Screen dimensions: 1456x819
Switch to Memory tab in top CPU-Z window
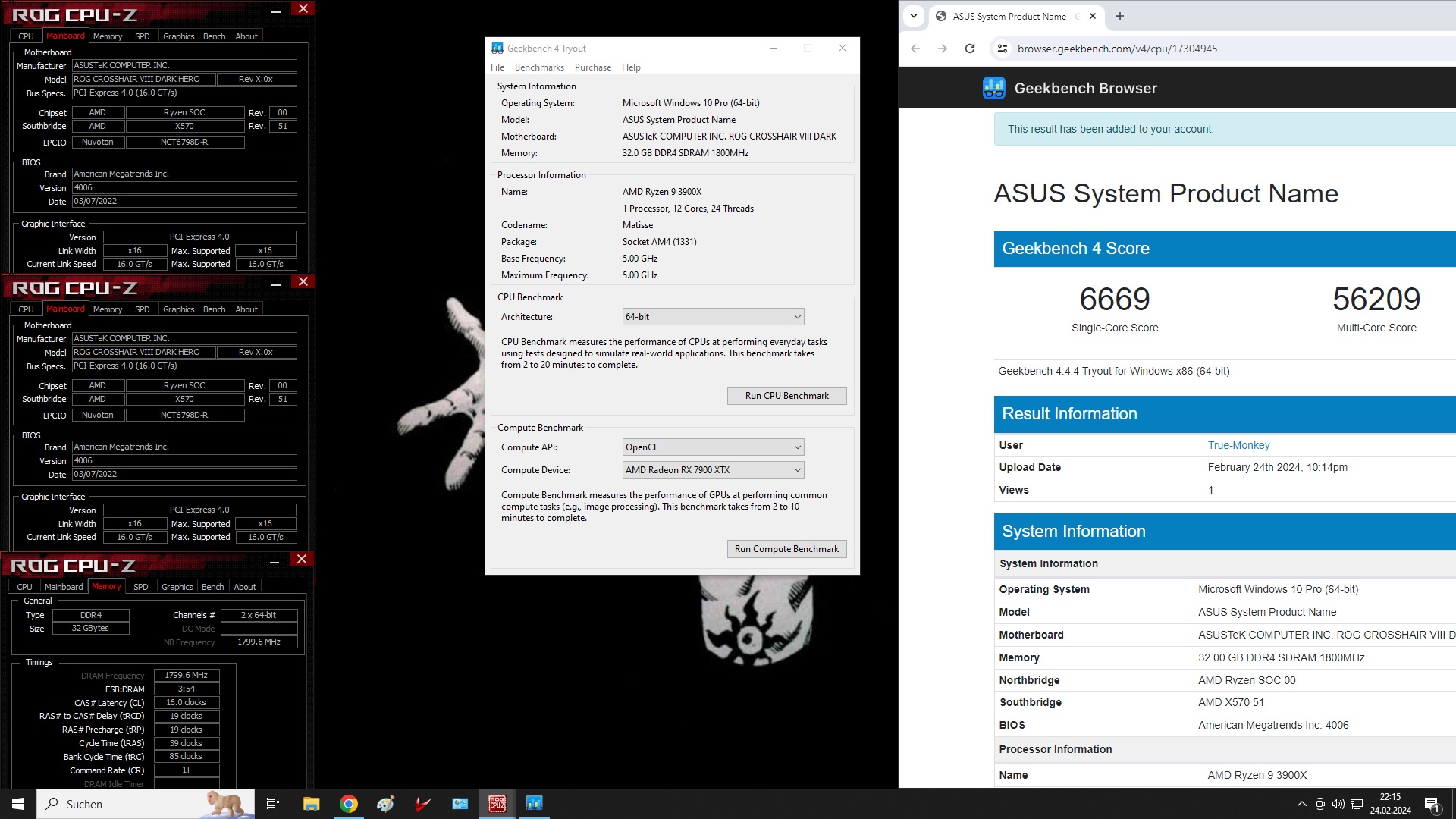tap(108, 36)
